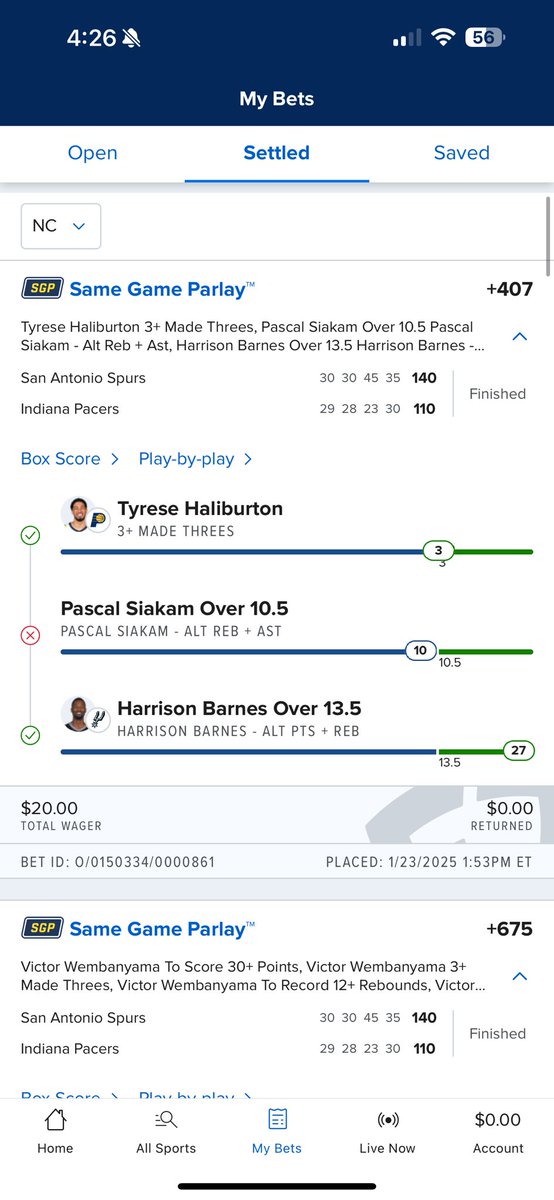Open All Sports search icon
This screenshot has height=1200, width=554.
tap(166, 1119)
